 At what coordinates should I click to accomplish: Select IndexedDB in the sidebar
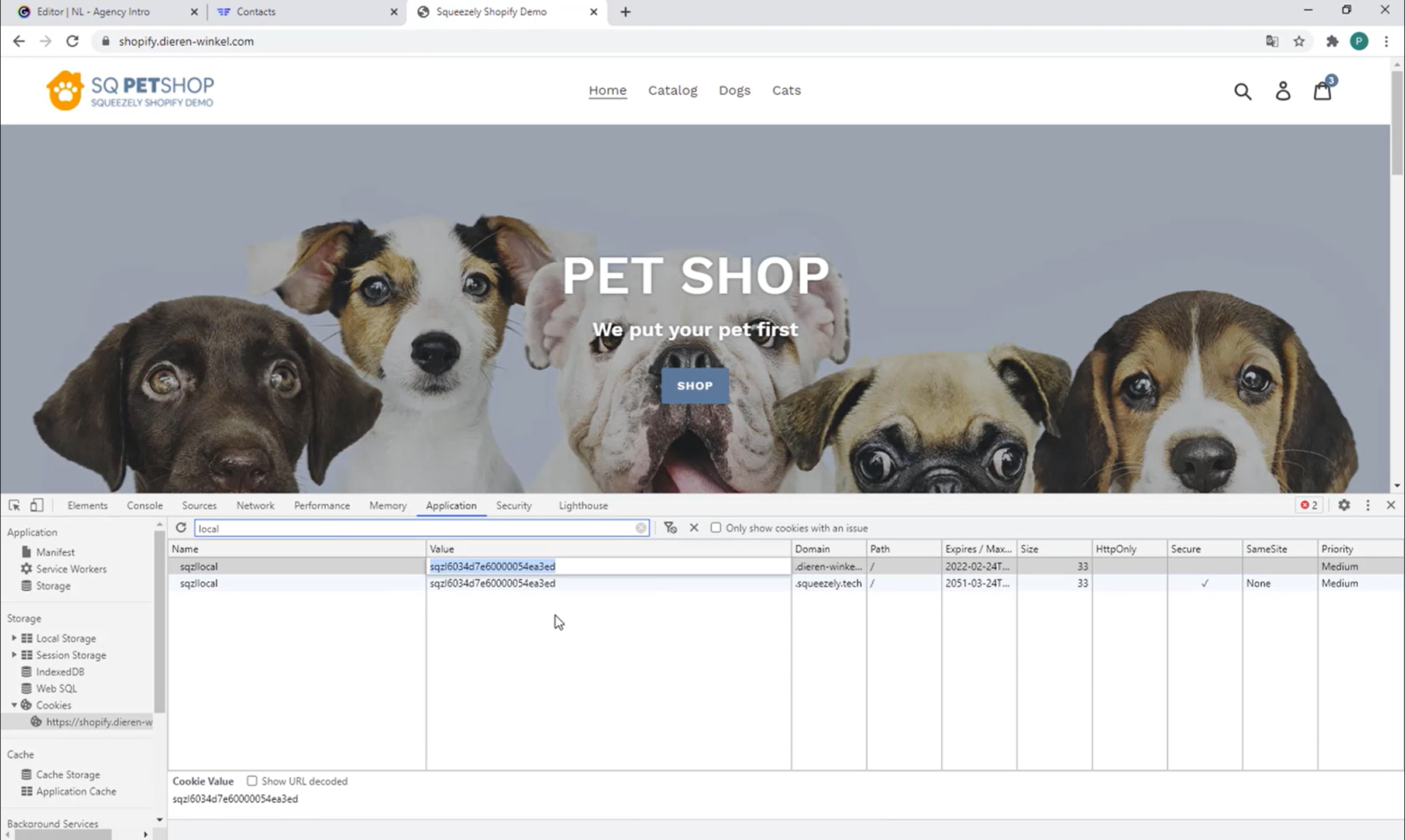click(x=60, y=672)
